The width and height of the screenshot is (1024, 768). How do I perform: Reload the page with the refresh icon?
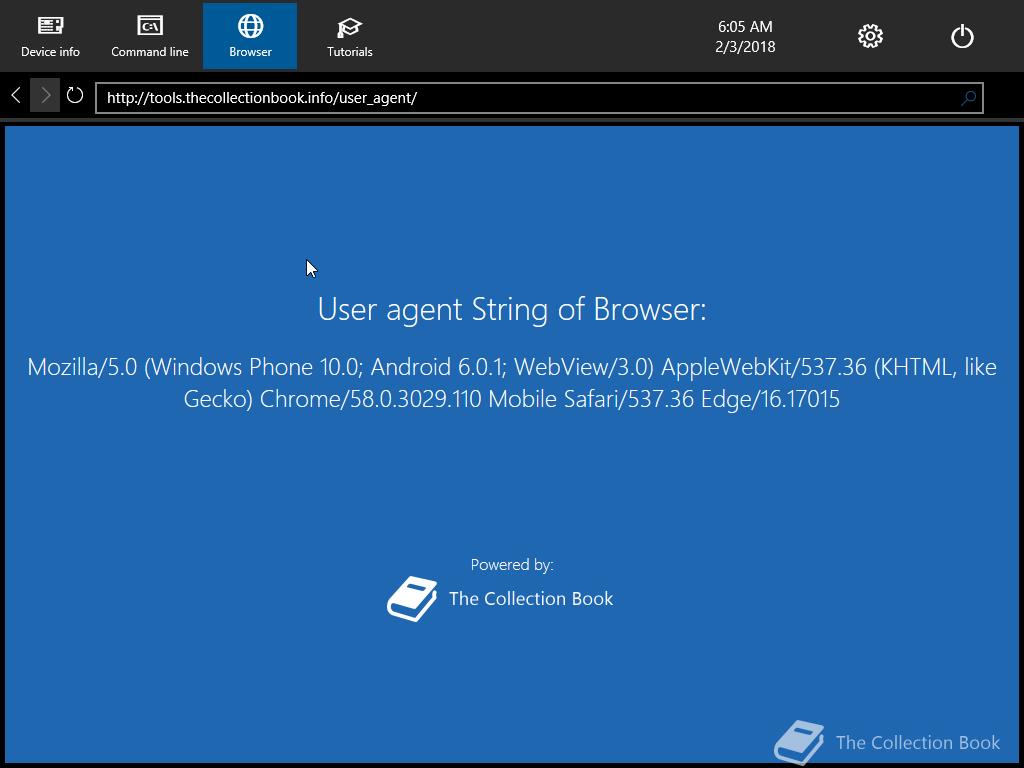(75, 95)
